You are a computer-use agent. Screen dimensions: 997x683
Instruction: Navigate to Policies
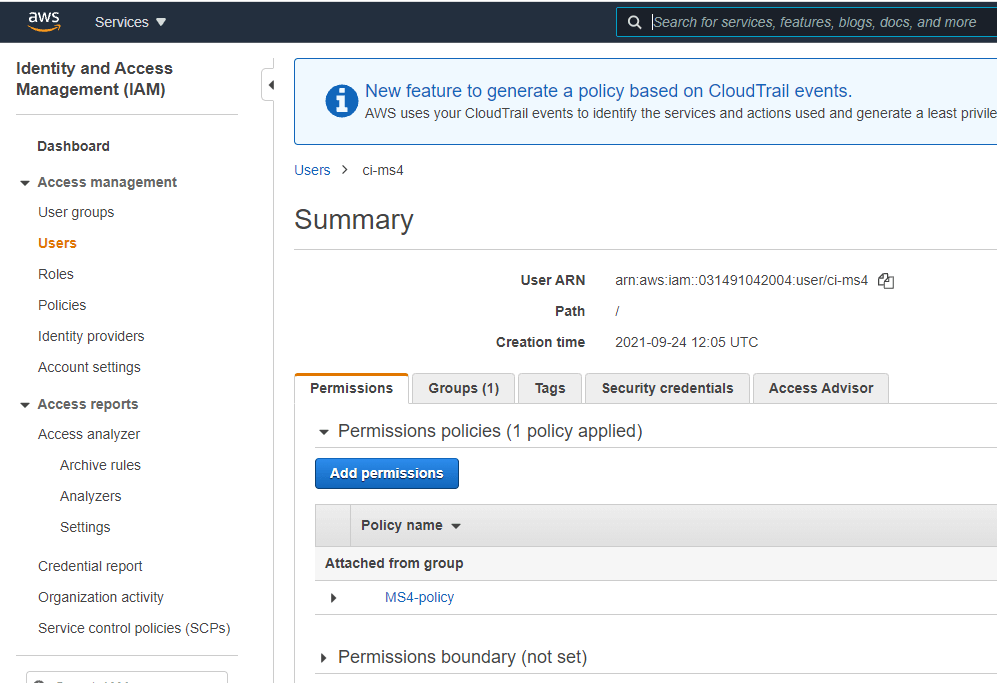[62, 305]
